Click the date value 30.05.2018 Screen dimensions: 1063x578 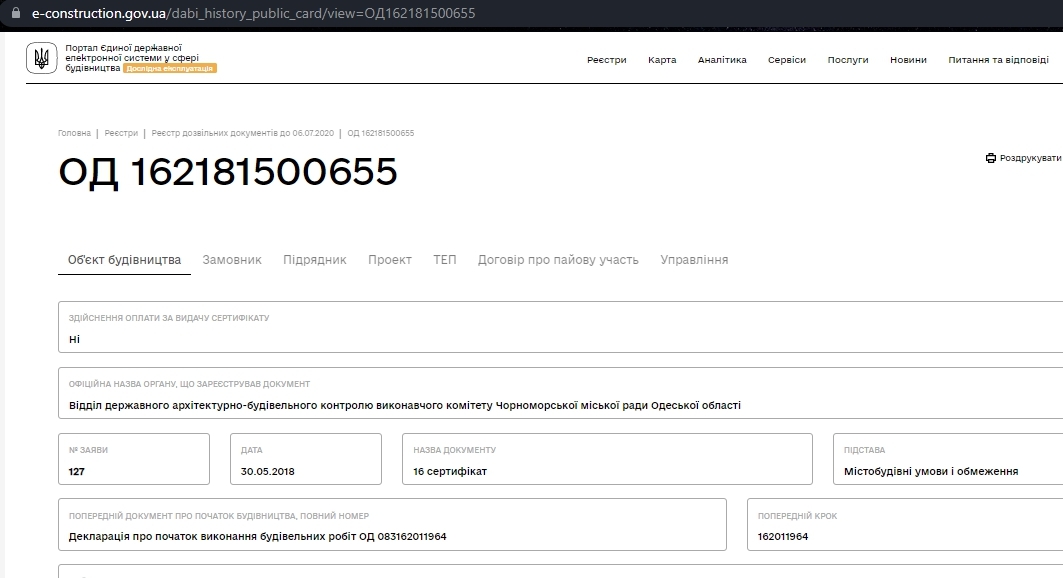pos(267,472)
